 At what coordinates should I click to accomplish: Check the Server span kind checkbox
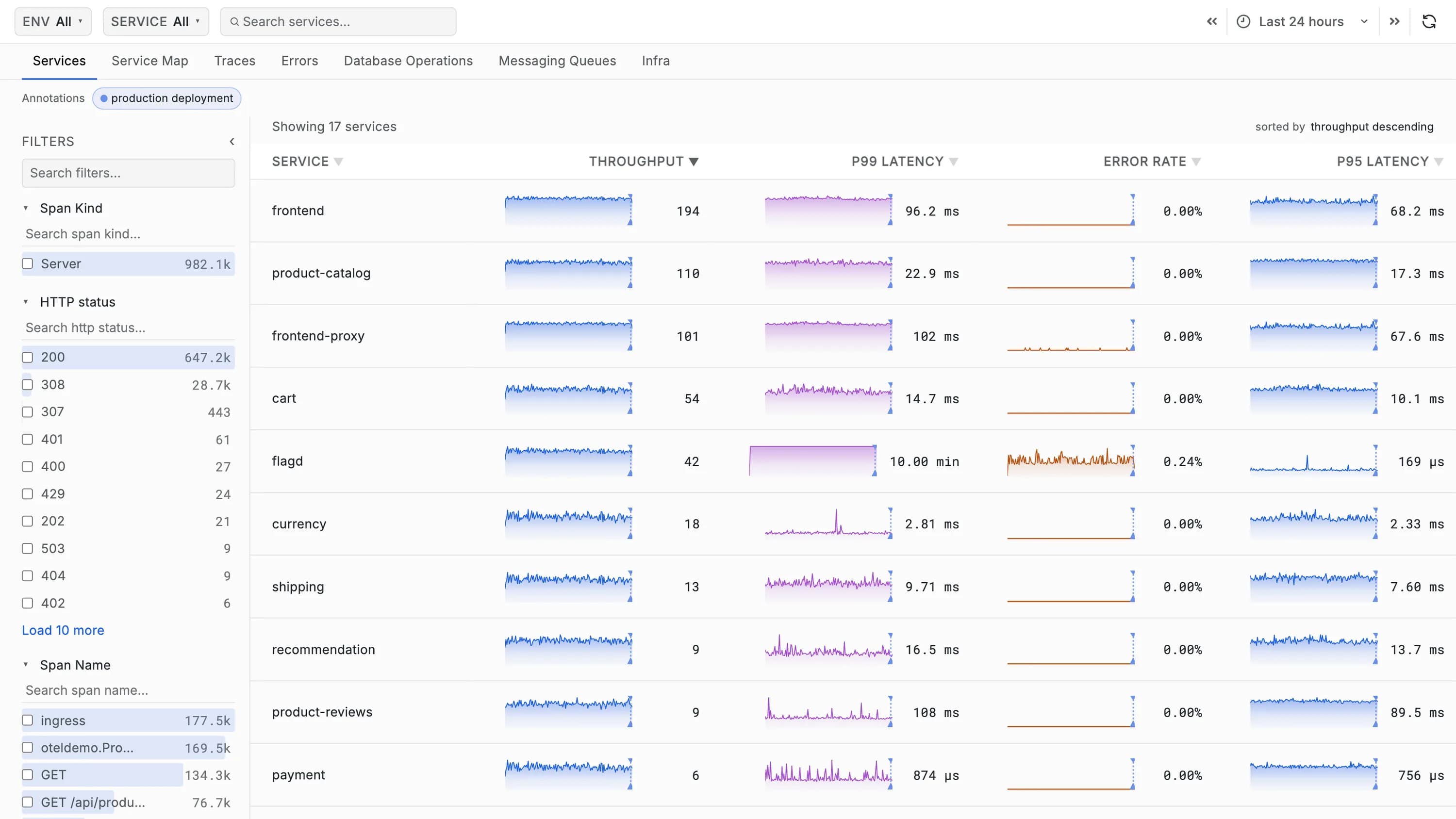28,263
